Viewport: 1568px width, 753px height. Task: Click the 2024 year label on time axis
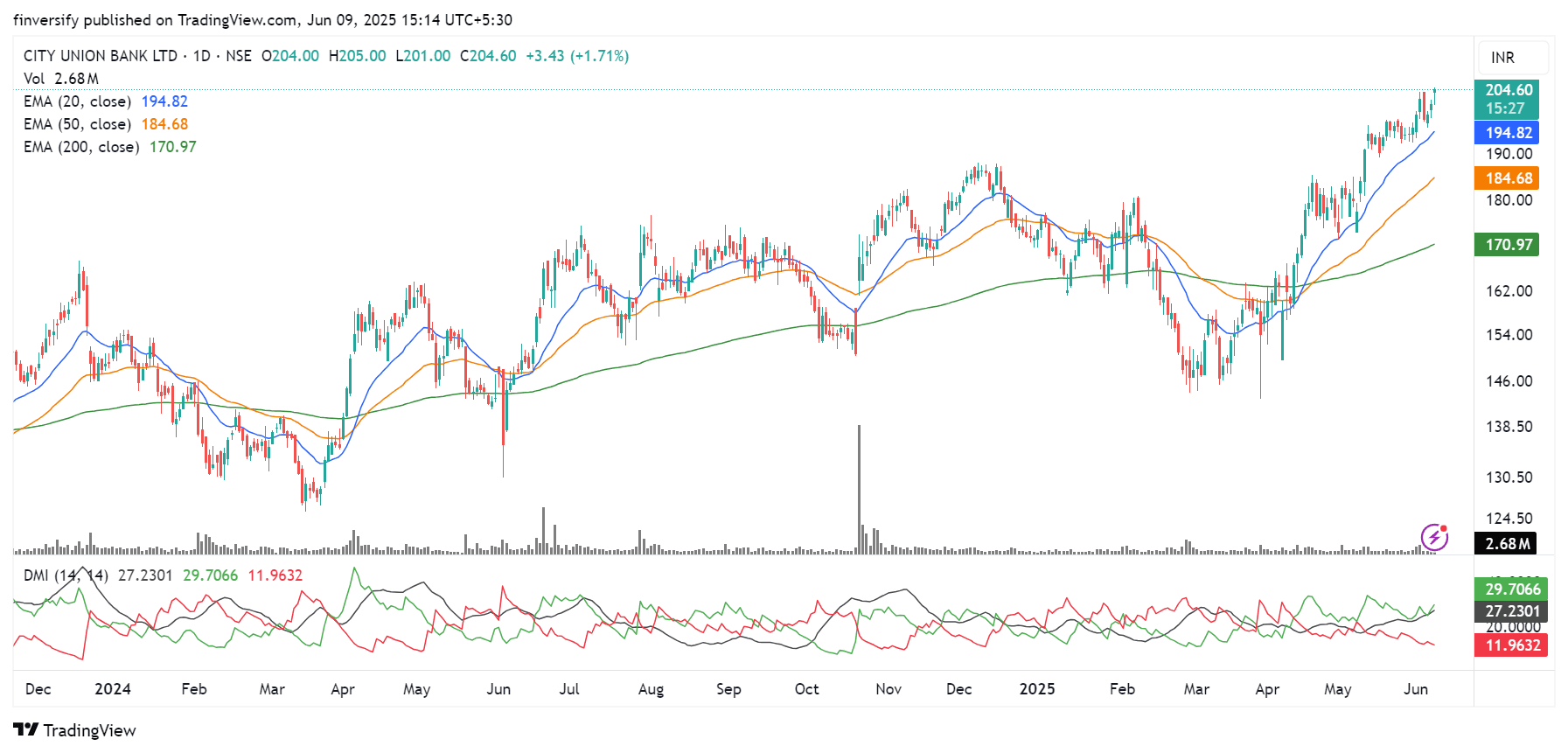(x=113, y=689)
